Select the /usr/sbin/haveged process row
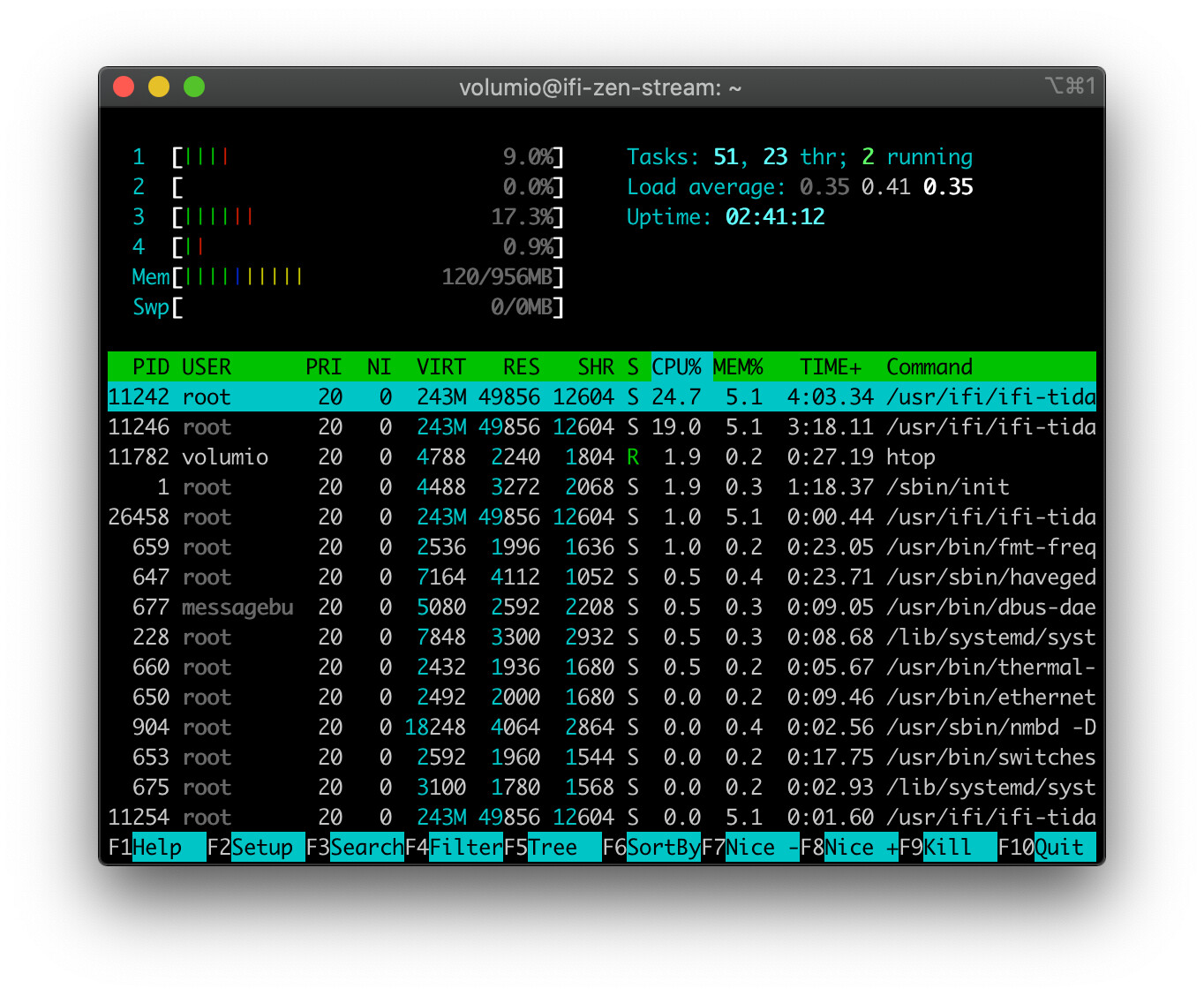This screenshot has height=996, width=1204. [602, 577]
